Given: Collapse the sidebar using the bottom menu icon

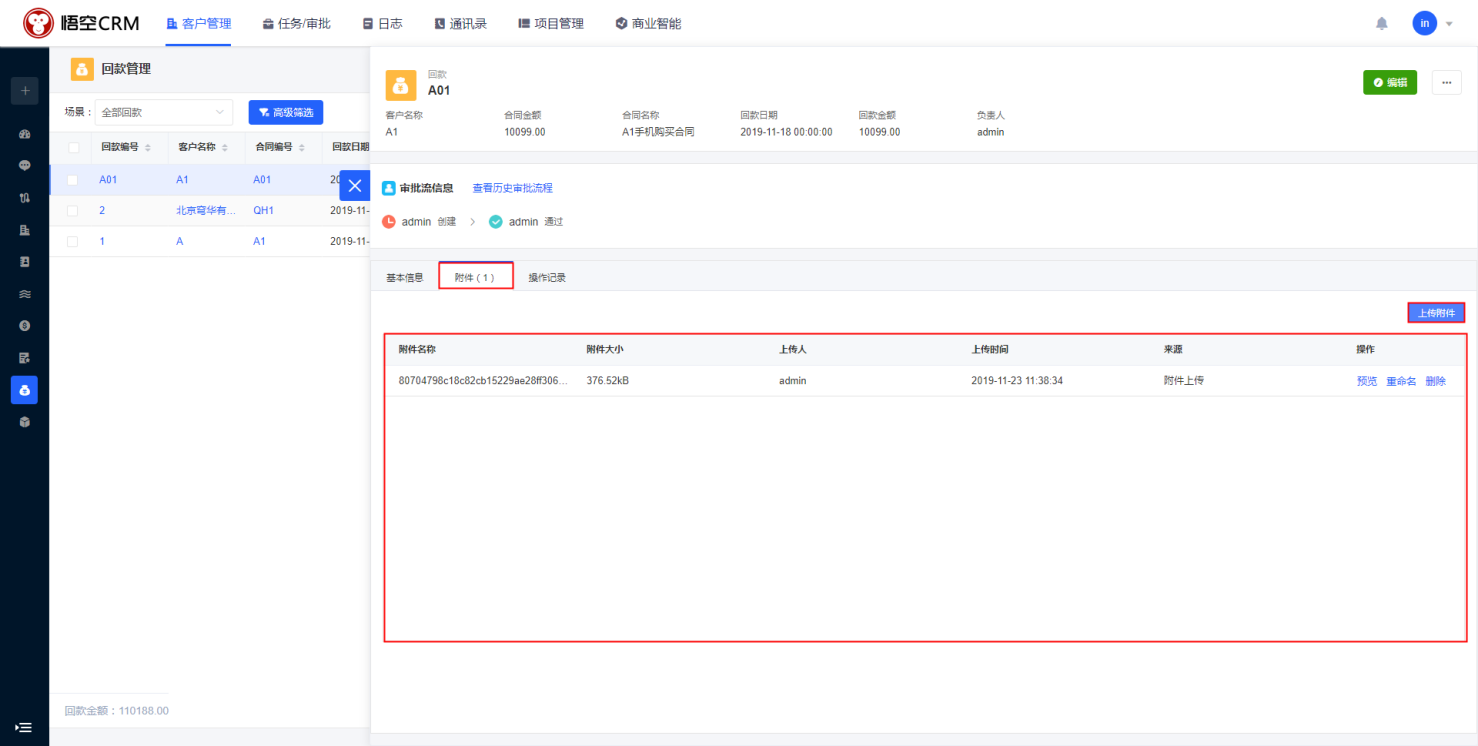Looking at the screenshot, I should tap(24, 728).
